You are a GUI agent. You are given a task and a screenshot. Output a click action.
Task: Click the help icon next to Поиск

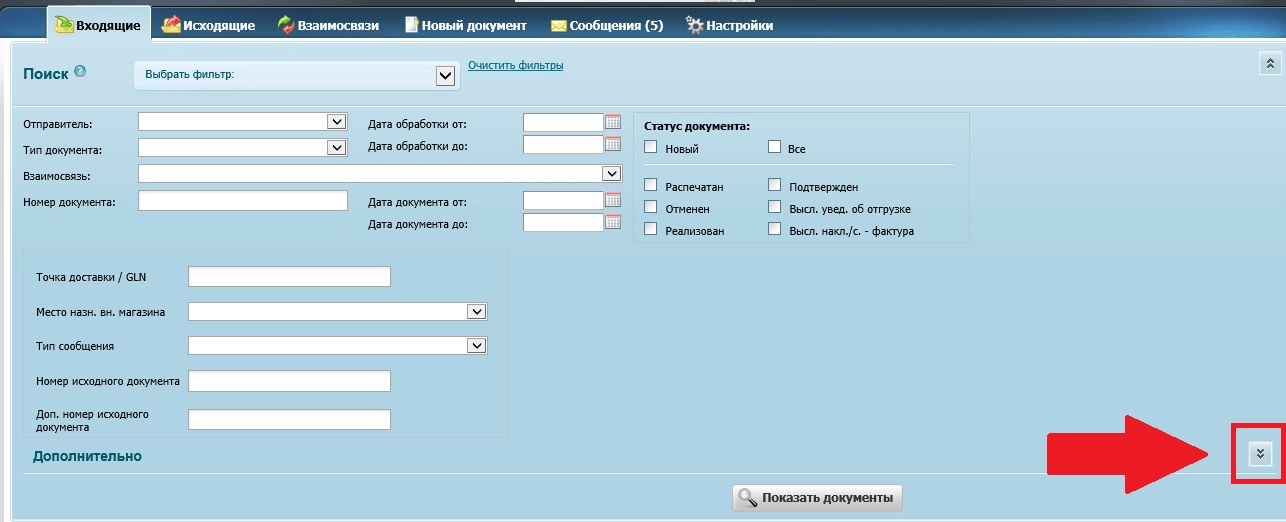(80, 72)
